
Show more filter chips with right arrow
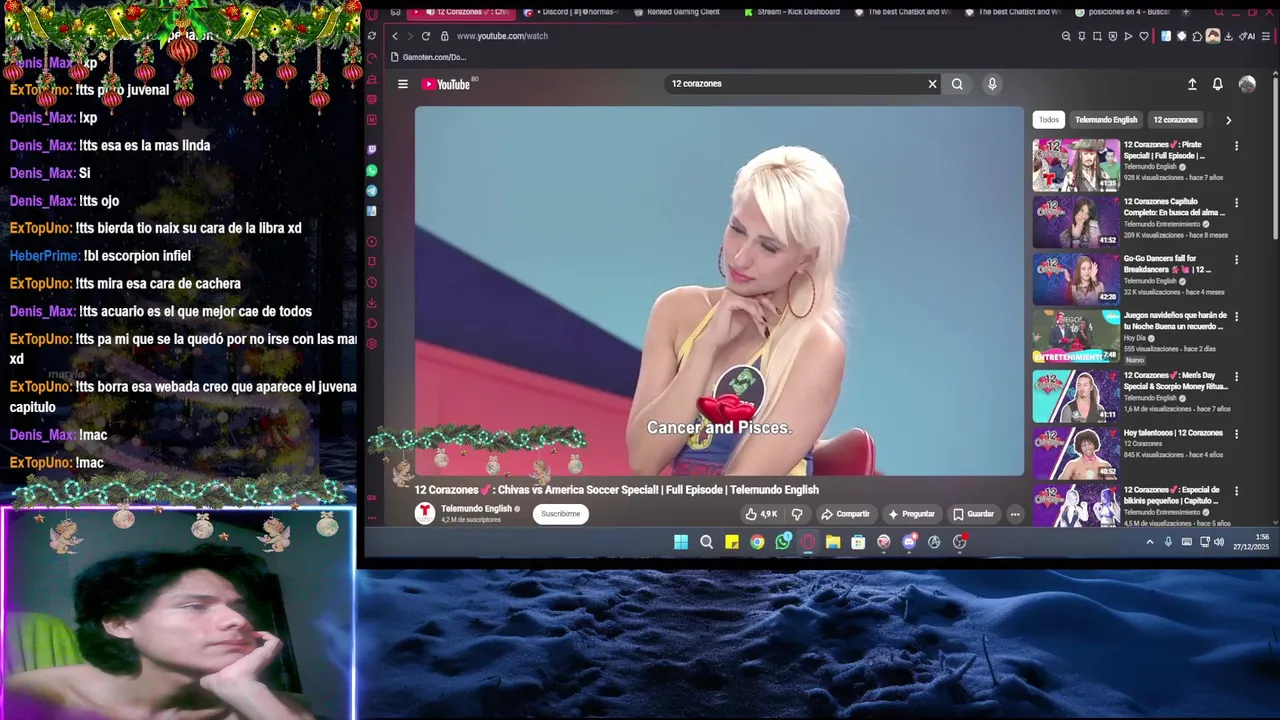click(x=1228, y=120)
